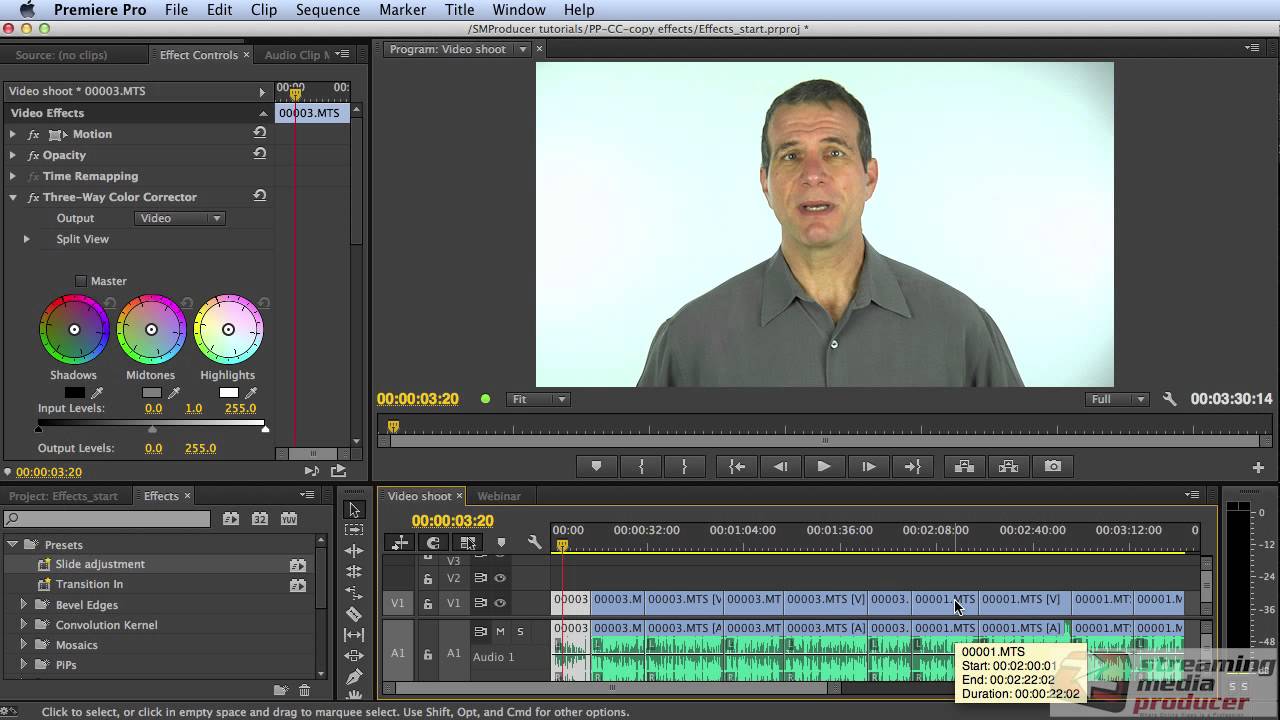Toggle the 32-bit color effects filter
The height and width of the screenshot is (720, 1280).
[x=260, y=519]
